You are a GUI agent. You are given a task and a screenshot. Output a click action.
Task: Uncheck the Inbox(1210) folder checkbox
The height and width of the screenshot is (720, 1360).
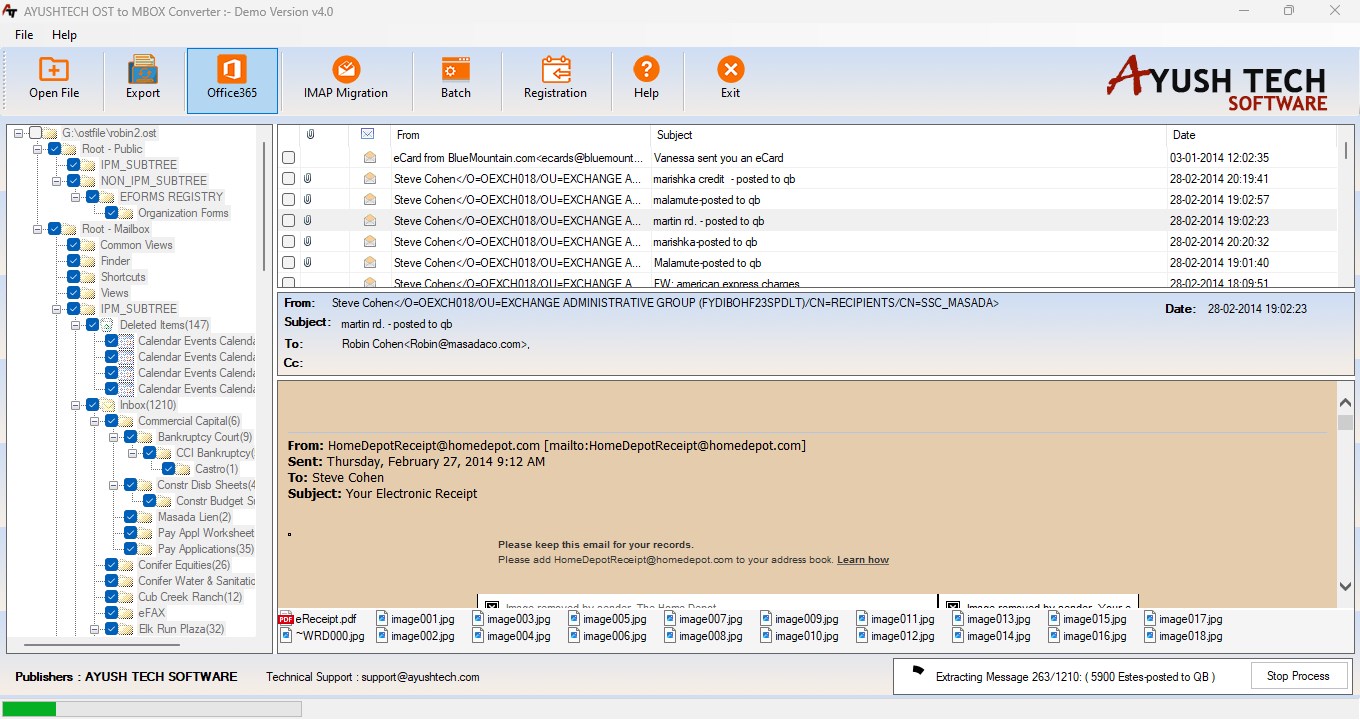[93, 405]
